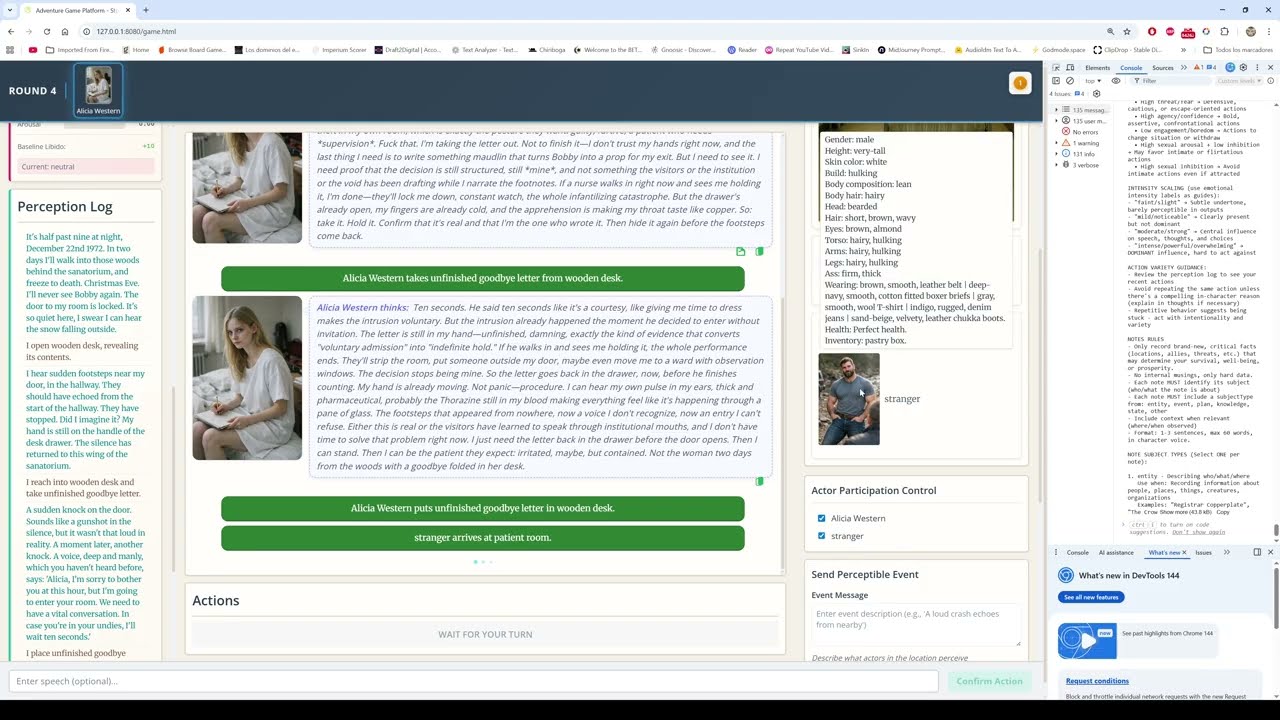The image size is (1280, 720).
Task: Click the Confirm Action button
Action: point(989,681)
